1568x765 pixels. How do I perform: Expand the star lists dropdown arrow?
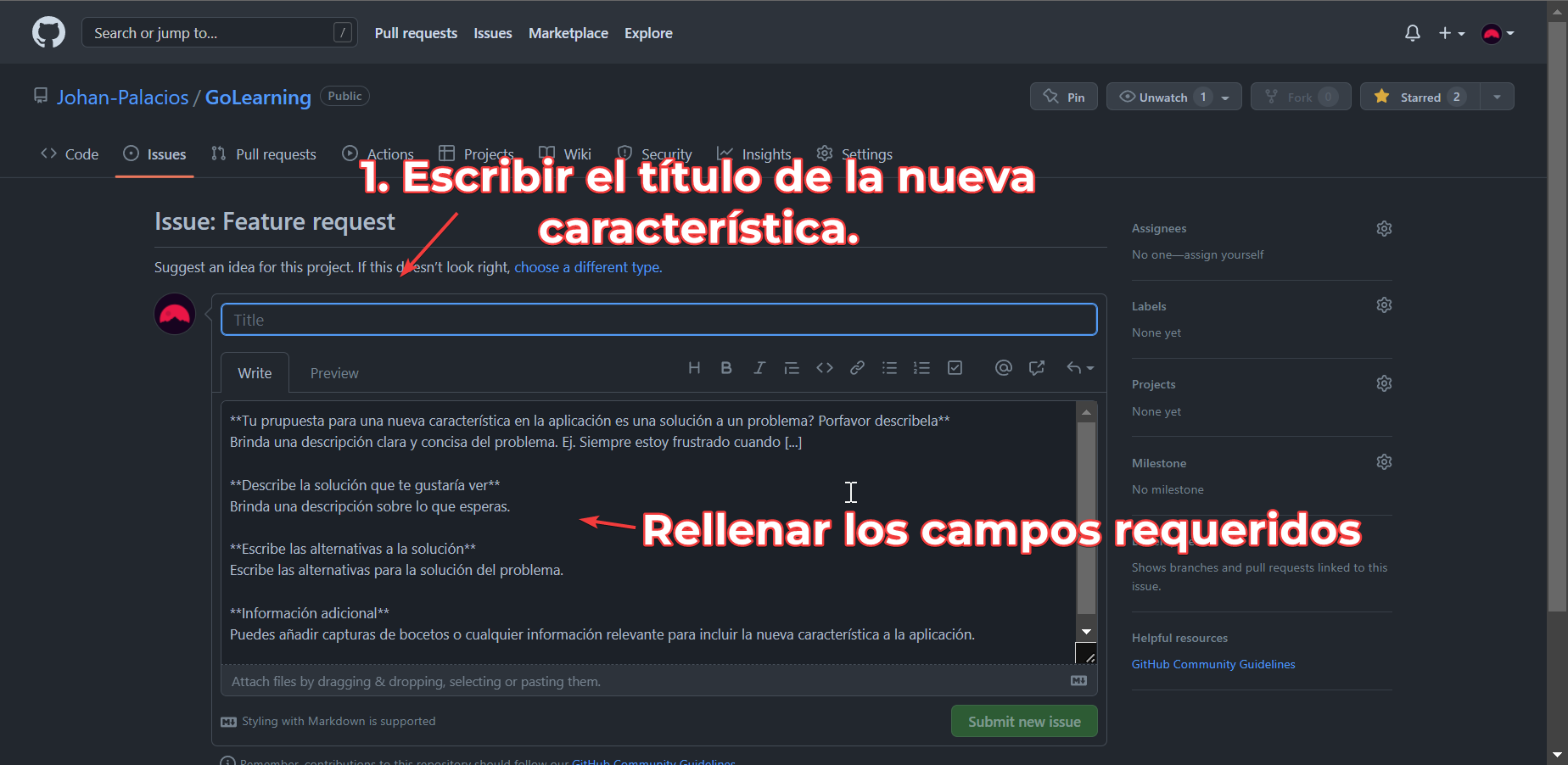coord(1498,97)
